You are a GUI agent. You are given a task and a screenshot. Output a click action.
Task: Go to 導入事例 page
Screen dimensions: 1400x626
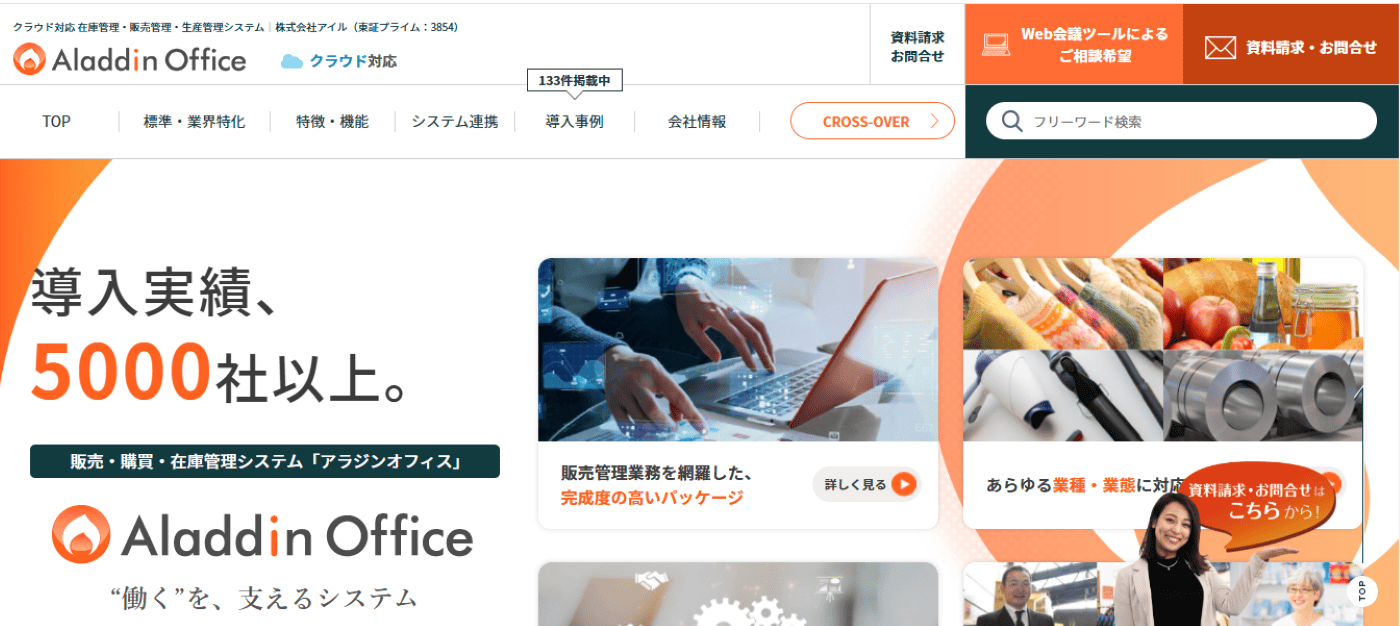574,122
